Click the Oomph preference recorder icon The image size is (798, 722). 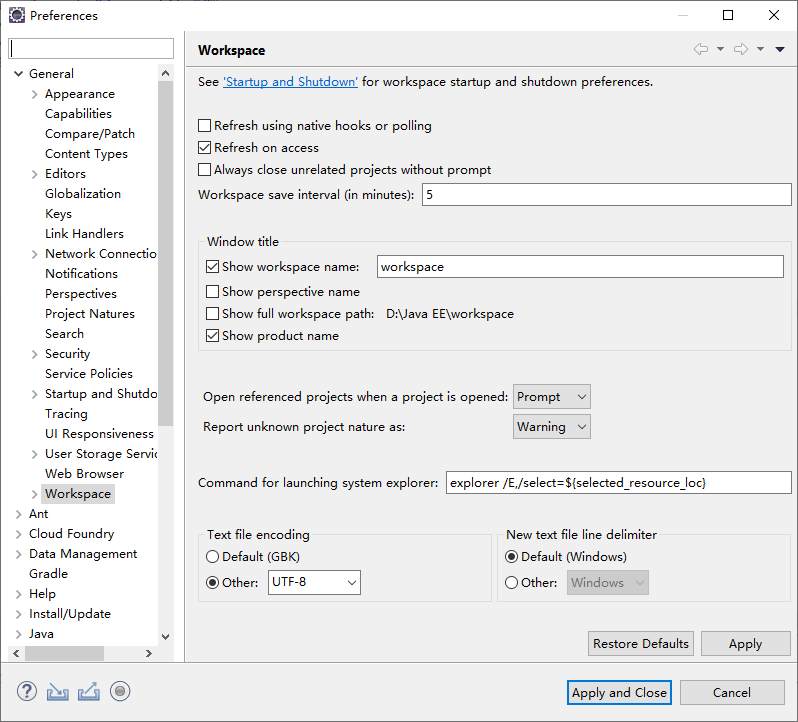120,691
